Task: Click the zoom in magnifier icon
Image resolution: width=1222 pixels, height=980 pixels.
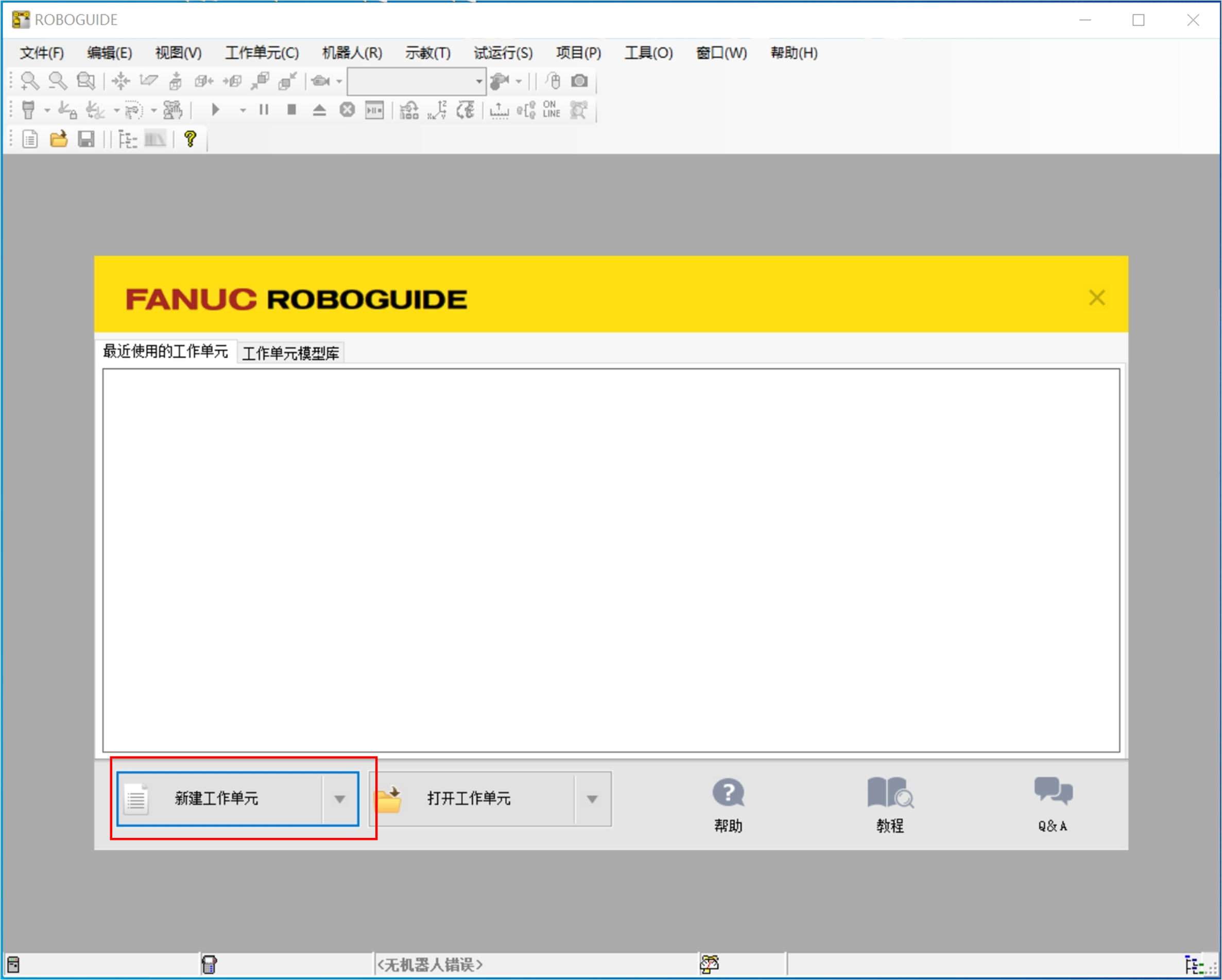Action: pos(29,81)
